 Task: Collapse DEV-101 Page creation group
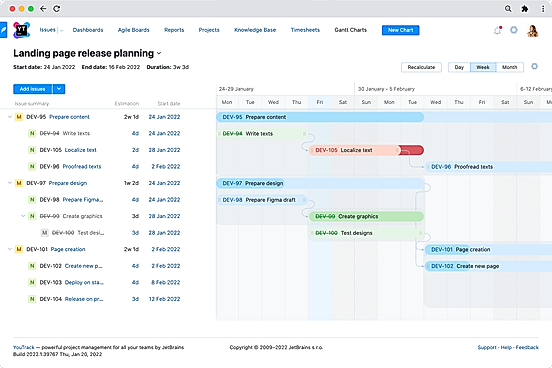pyautogui.click(x=10, y=249)
